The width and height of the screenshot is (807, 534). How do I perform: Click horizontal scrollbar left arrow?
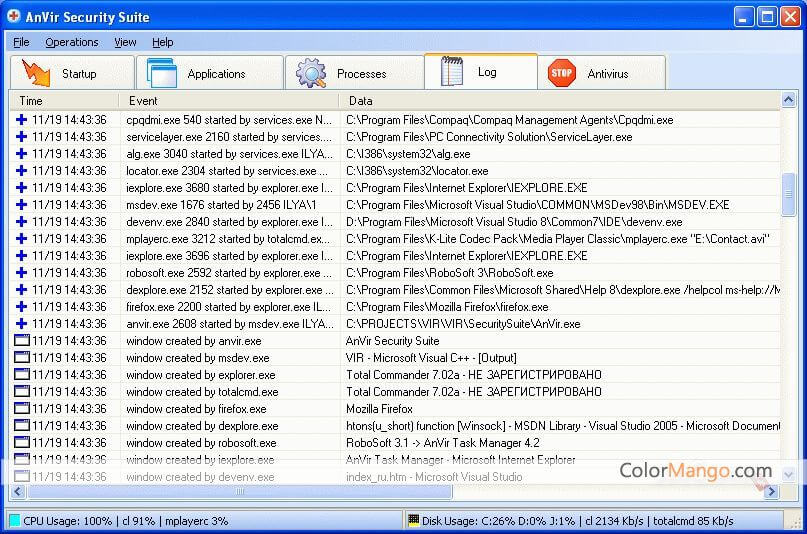18,491
